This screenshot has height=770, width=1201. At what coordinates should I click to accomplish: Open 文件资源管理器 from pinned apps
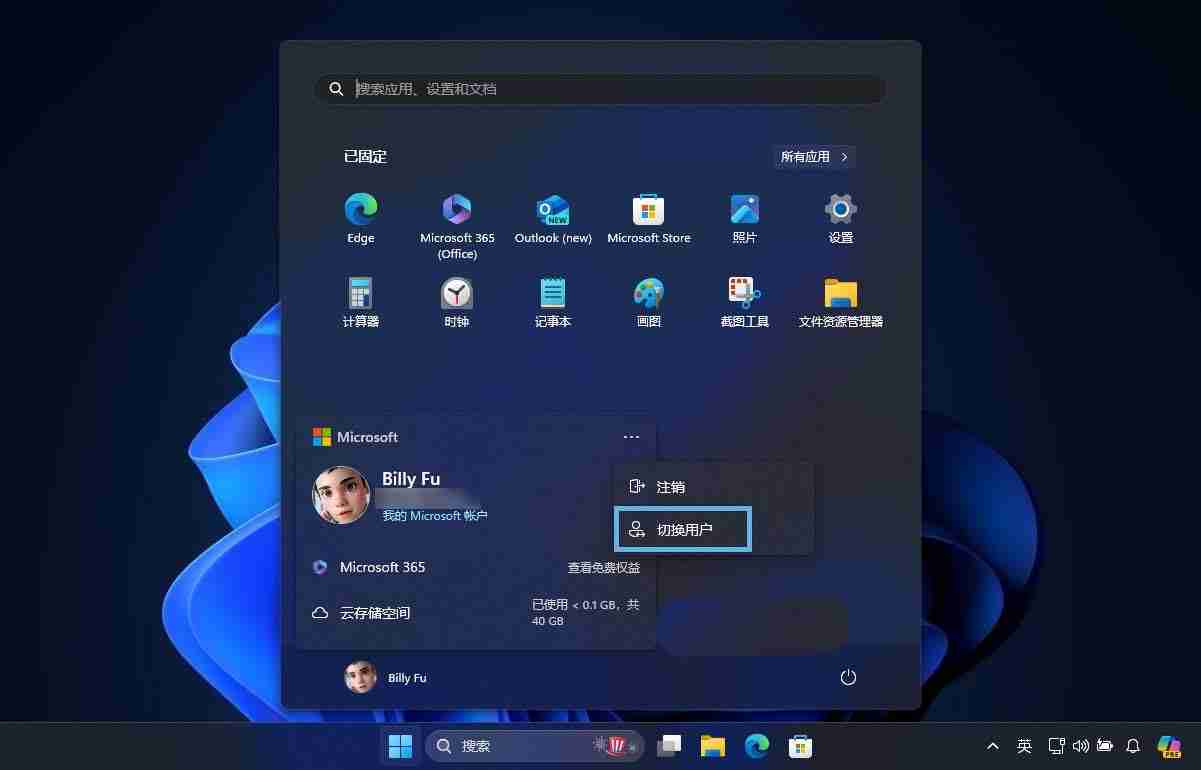click(x=840, y=295)
